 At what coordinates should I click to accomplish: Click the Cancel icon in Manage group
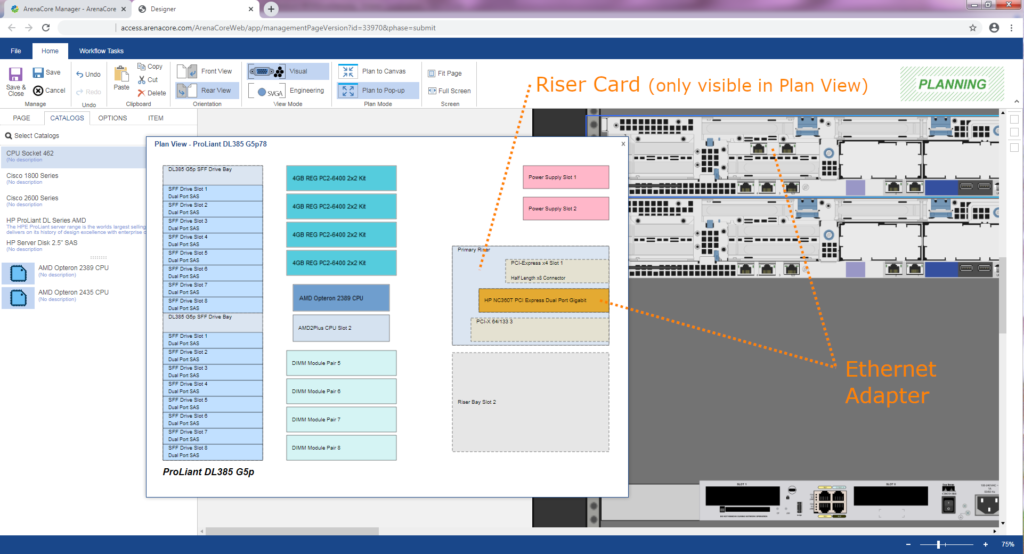pos(38,90)
